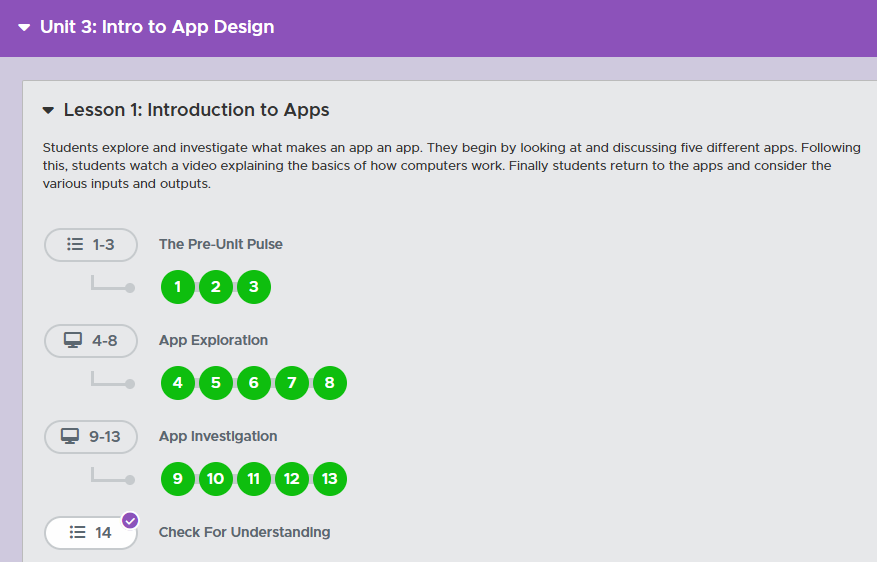The height and width of the screenshot is (562, 877).
Task: Open level 8 progress bubble
Action: [x=330, y=383]
